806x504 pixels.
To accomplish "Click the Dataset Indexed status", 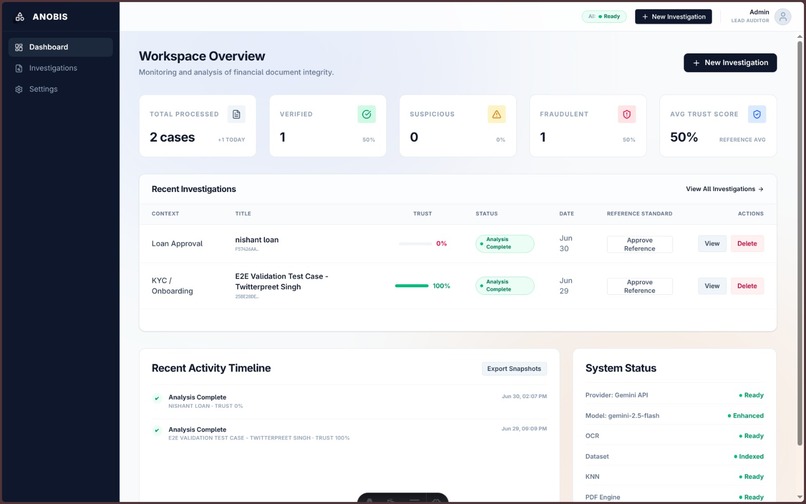I will (x=748, y=457).
